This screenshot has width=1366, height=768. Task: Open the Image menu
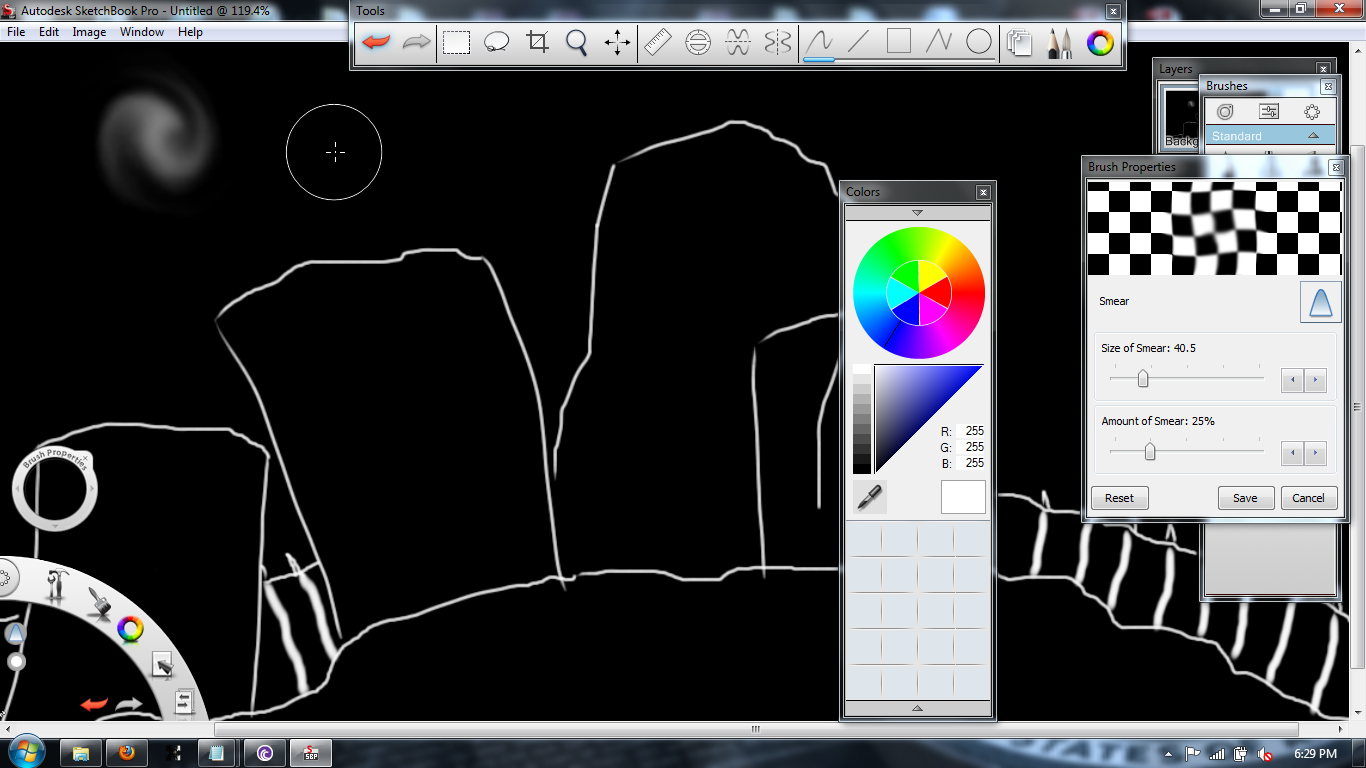[89, 32]
